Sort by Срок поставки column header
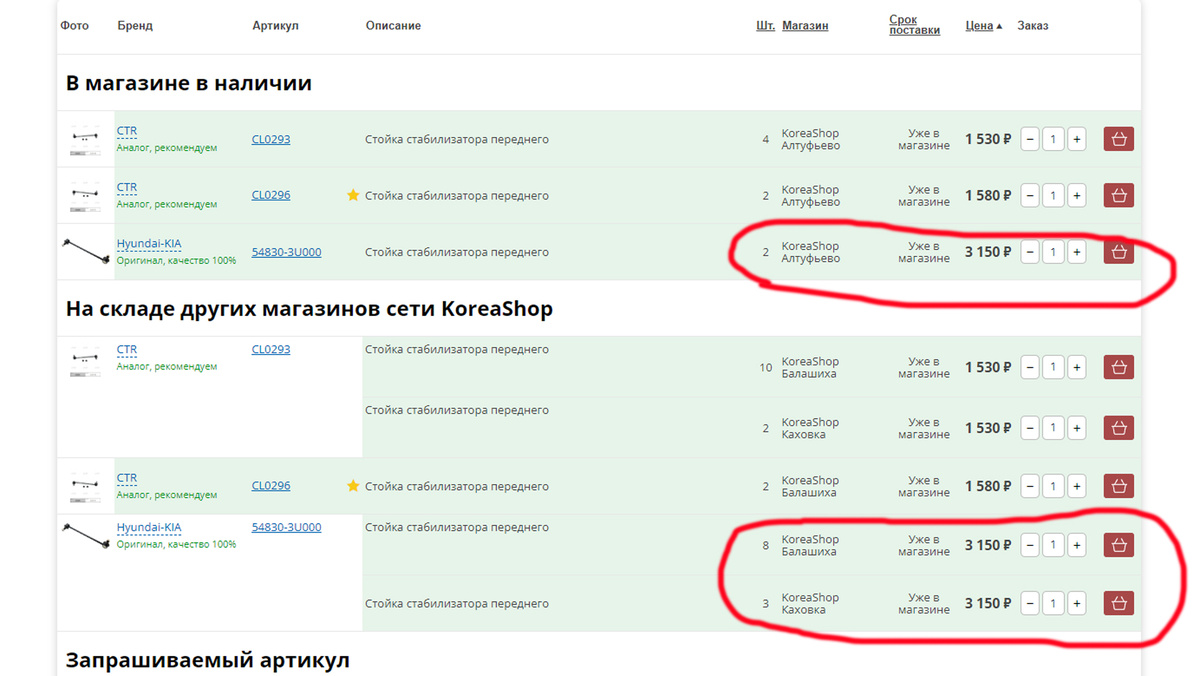This screenshot has width=1200, height=676. [914, 25]
